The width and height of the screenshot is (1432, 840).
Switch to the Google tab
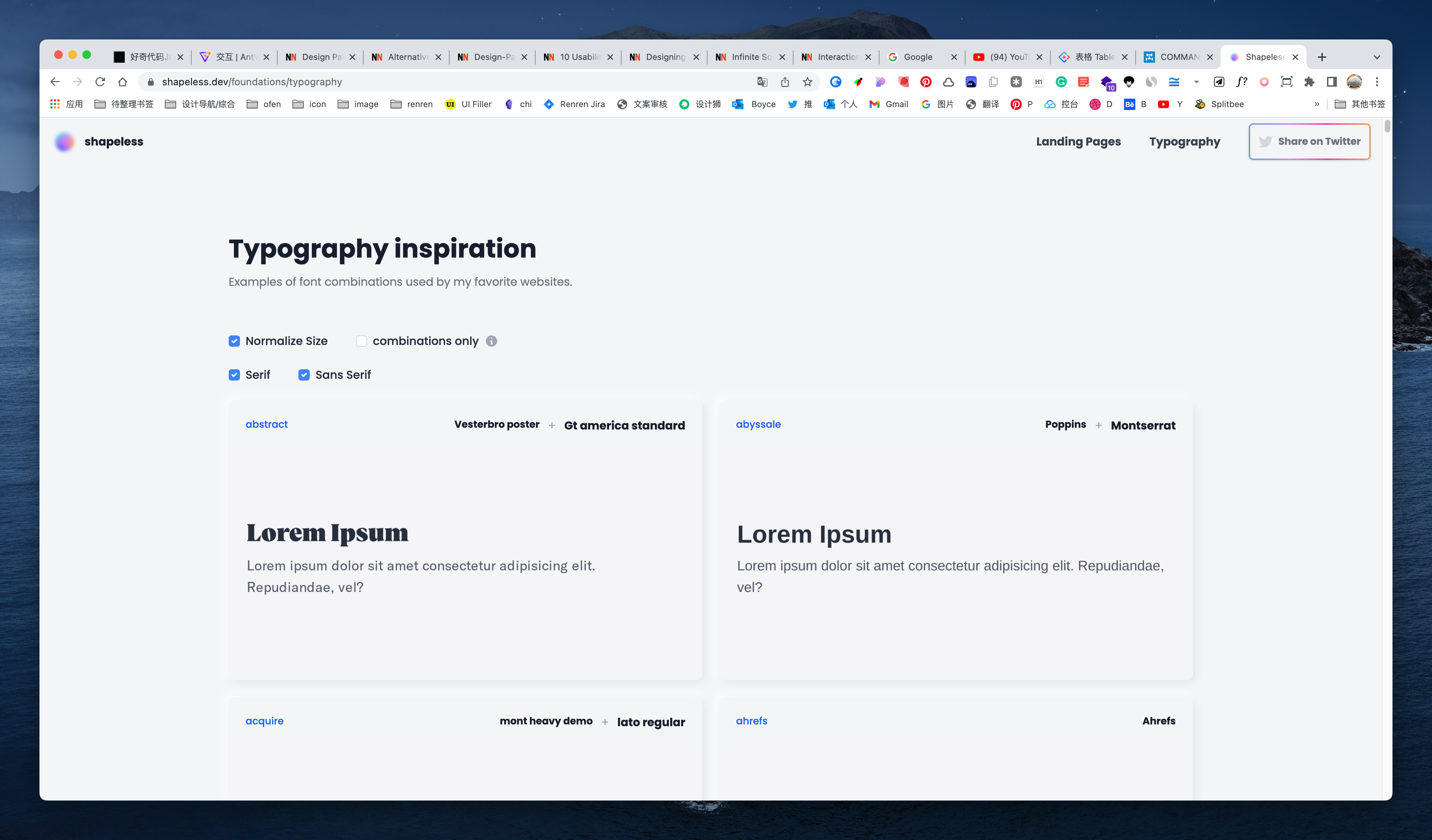pyautogui.click(x=918, y=57)
